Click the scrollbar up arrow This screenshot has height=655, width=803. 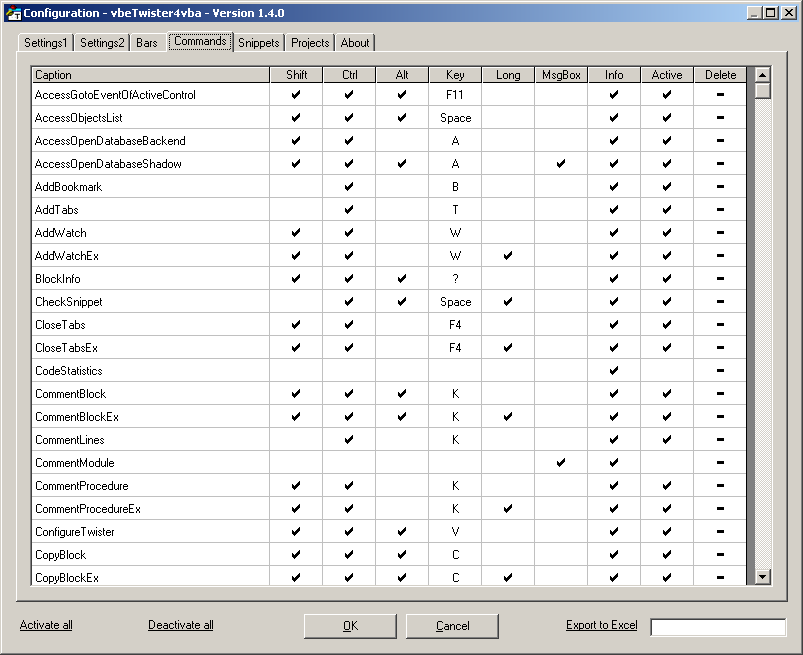763,75
